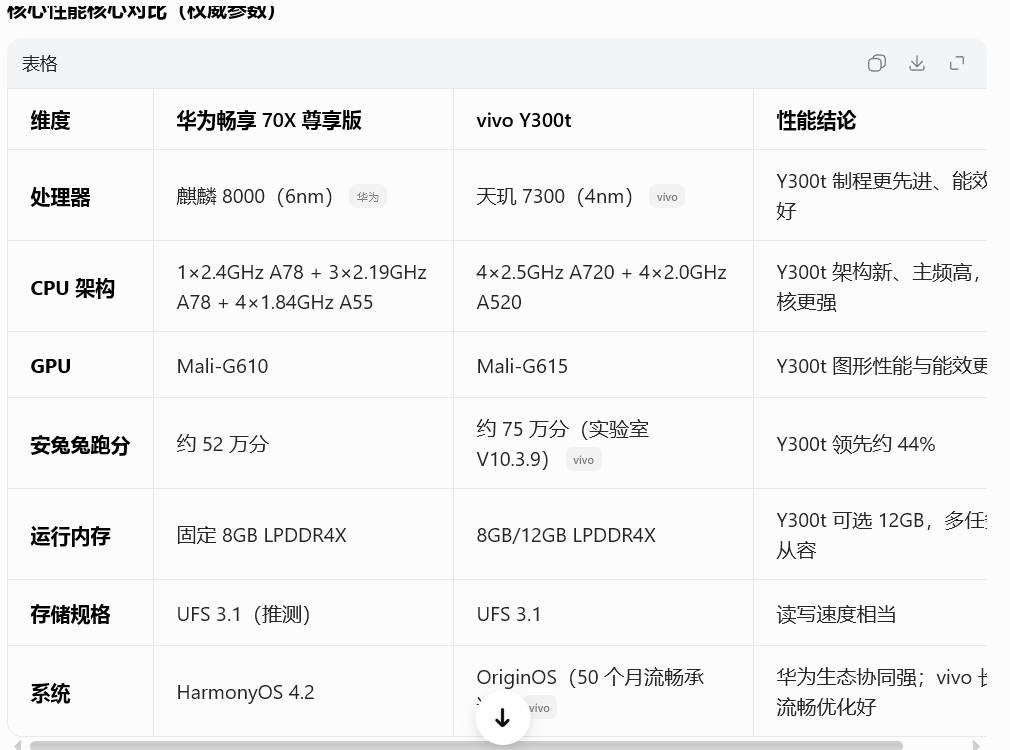Image resolution: width=1010 pixels, height=750 pixels.
Task: Click the 华为 source tag beside 麒麟 8000
Action: tap(368, 196)
